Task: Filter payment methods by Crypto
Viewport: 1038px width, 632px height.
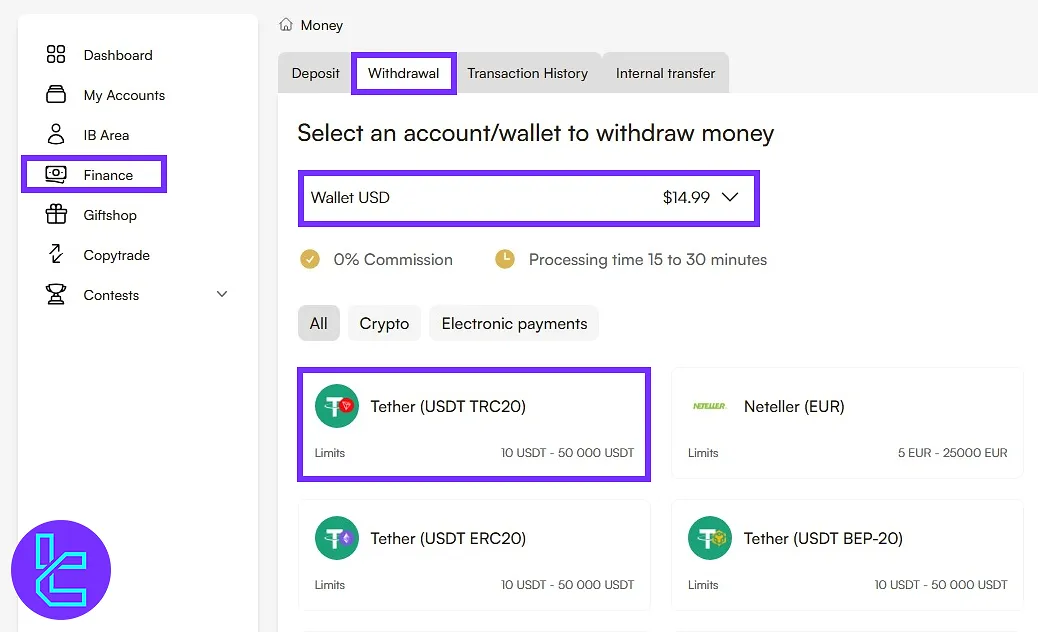Action: point(384,323)
